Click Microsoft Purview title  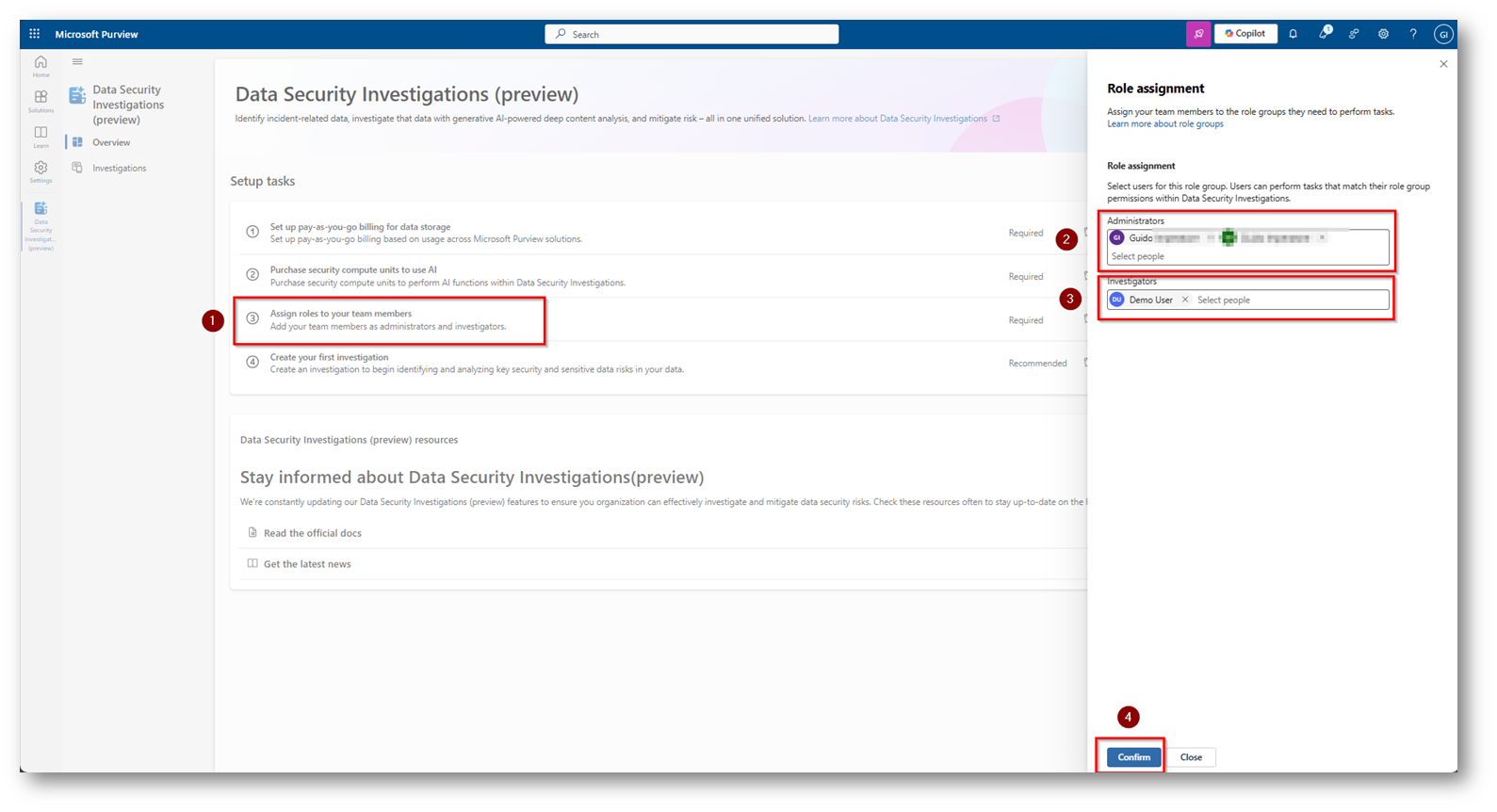96,34
